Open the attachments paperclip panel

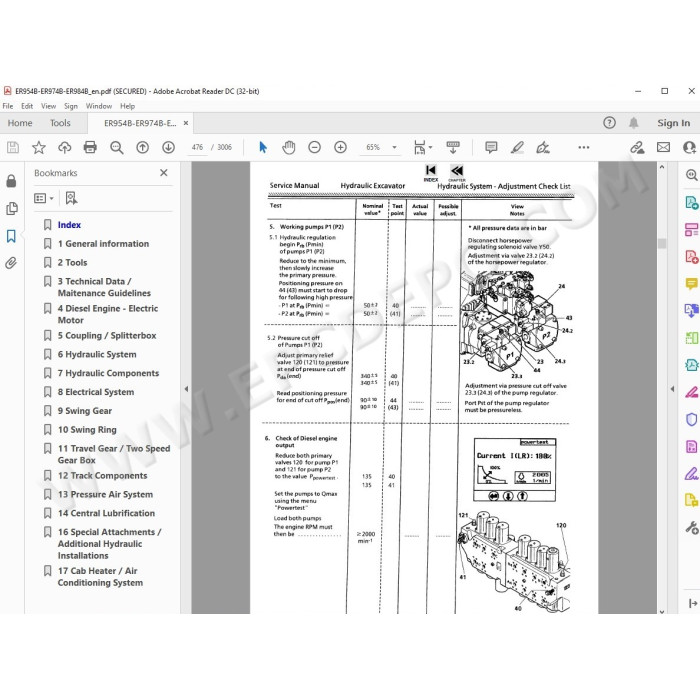point(11,263)
